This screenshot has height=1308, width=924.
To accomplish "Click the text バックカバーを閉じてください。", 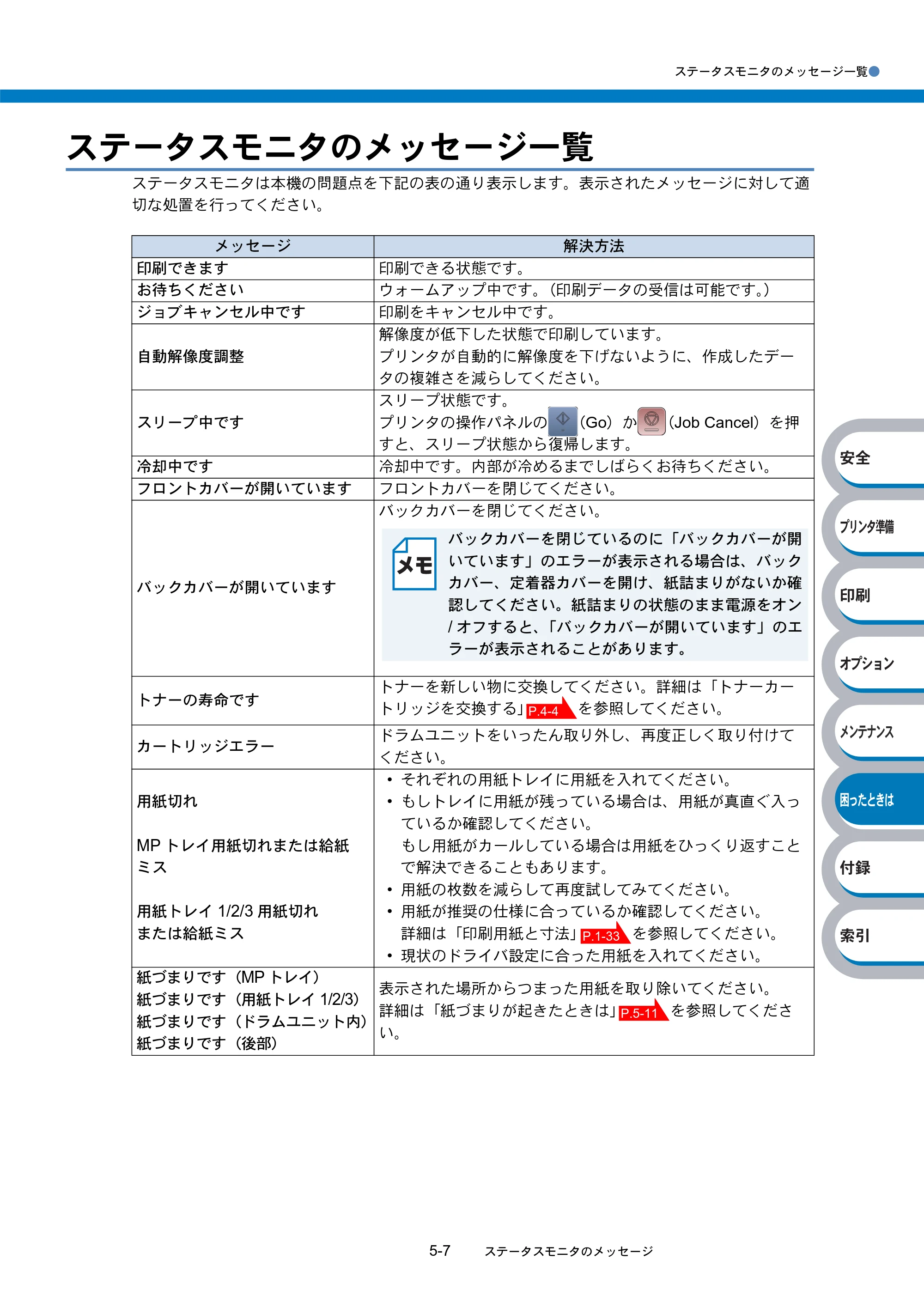I will [x=491, y=511].
